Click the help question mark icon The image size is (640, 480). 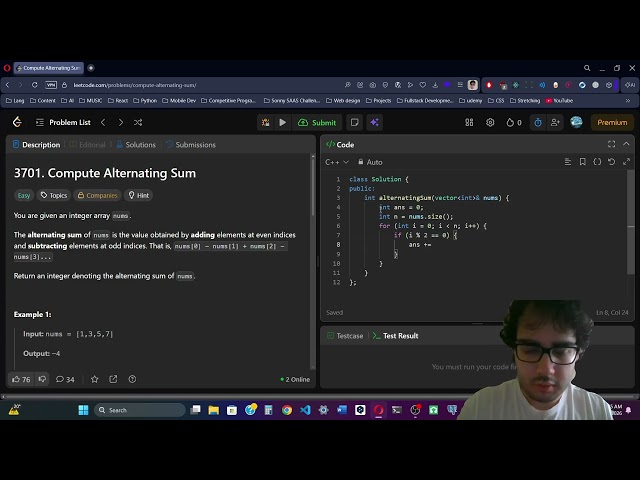[x=132, y=379]
